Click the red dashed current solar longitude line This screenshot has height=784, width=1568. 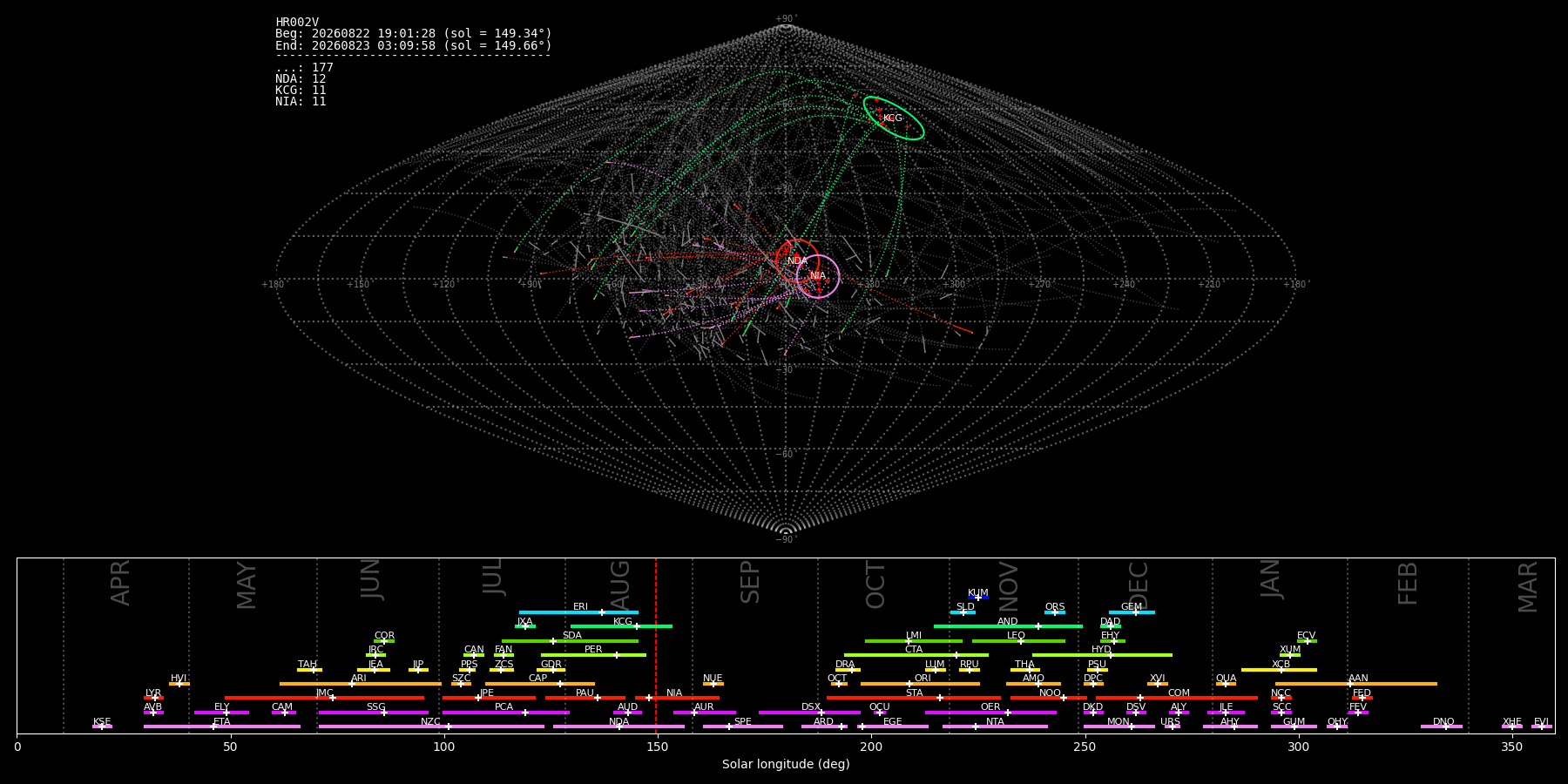(656, 645)
